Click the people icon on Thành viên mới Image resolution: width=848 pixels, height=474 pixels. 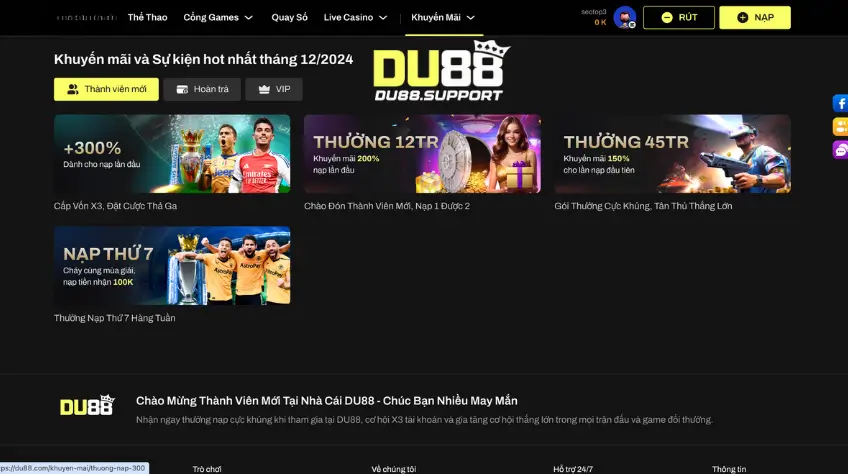tap(72, 89)
